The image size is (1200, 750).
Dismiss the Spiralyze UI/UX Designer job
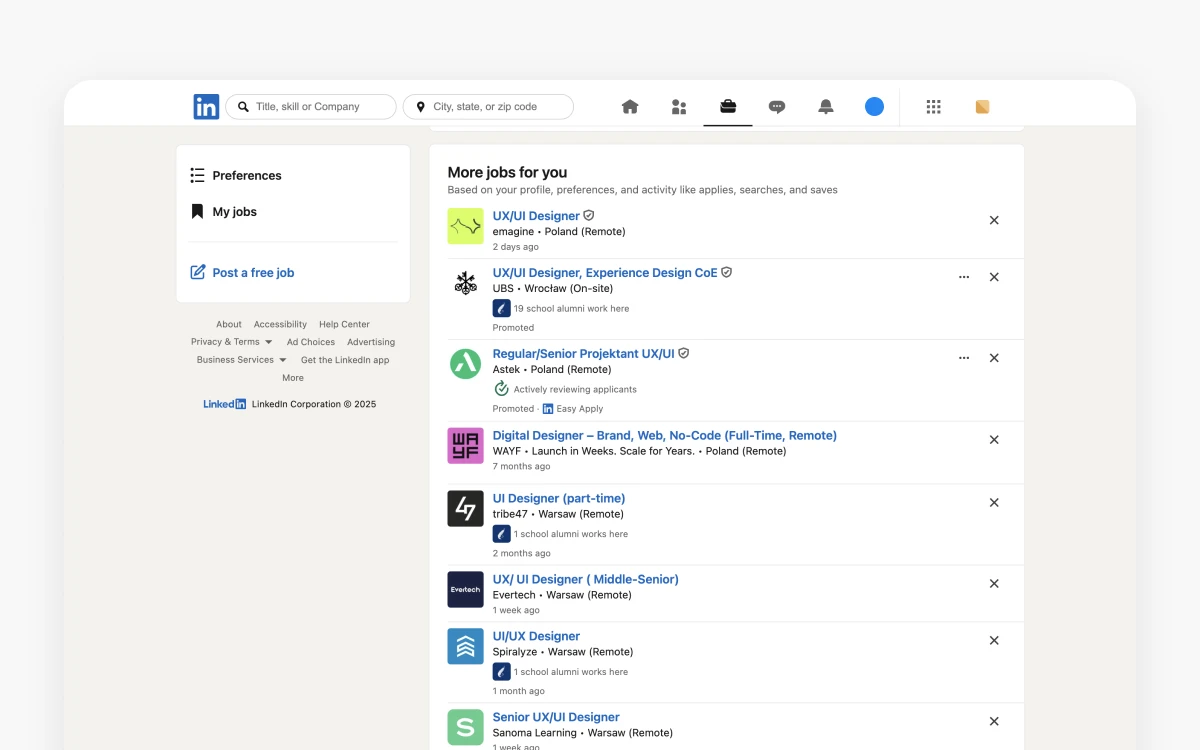tap(994, 641)
